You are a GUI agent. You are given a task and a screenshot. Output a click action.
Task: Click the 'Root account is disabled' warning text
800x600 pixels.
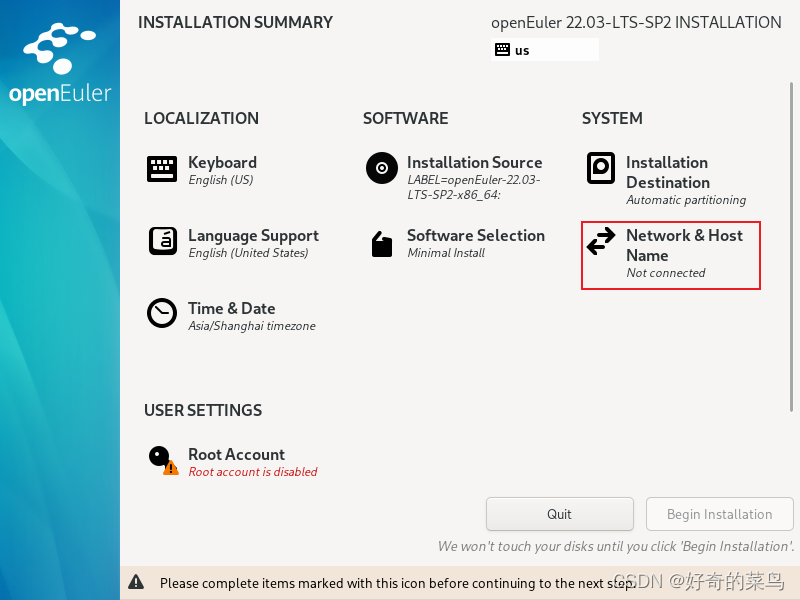click(x=253, y=471)
